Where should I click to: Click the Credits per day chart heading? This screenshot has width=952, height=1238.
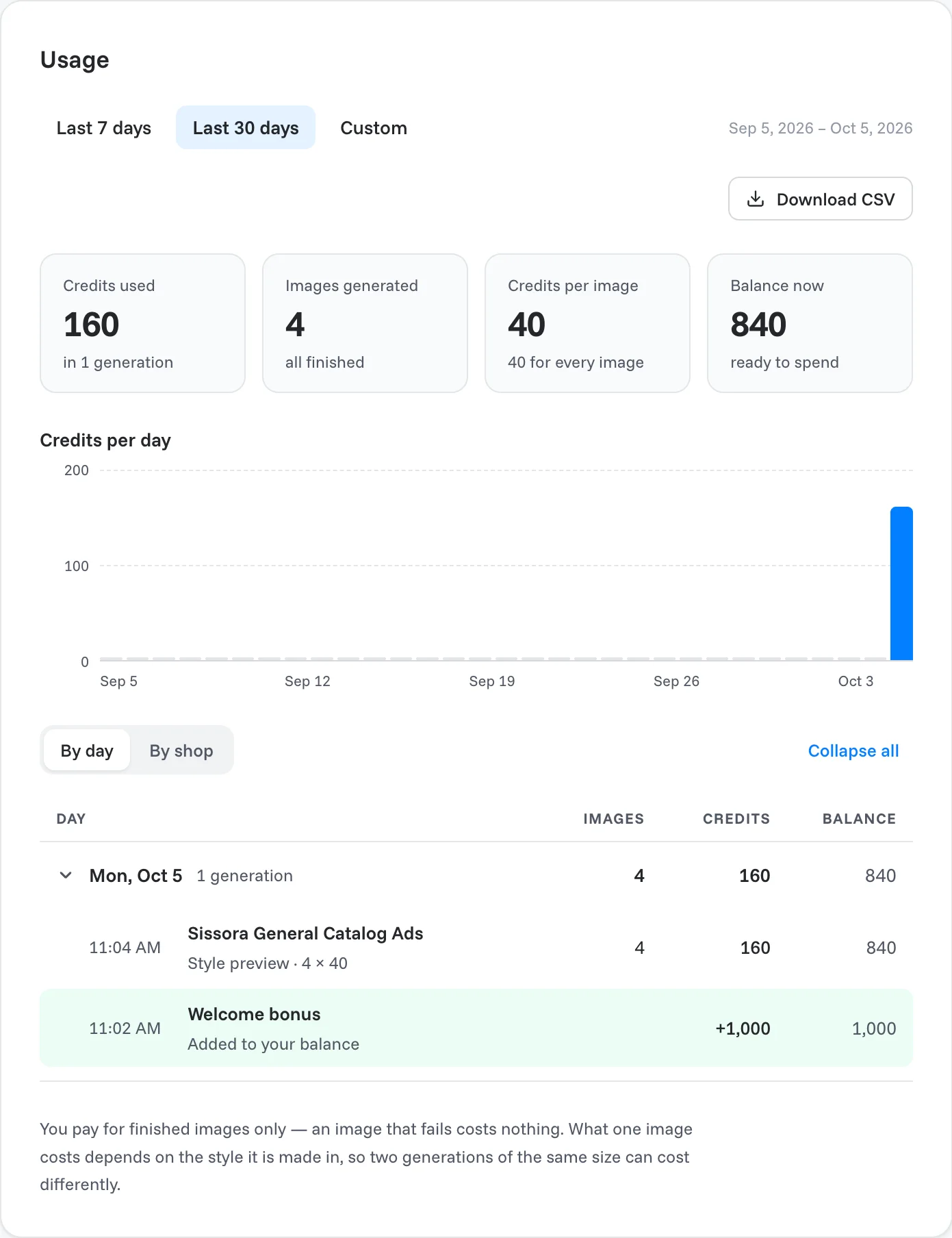point(105,440)
